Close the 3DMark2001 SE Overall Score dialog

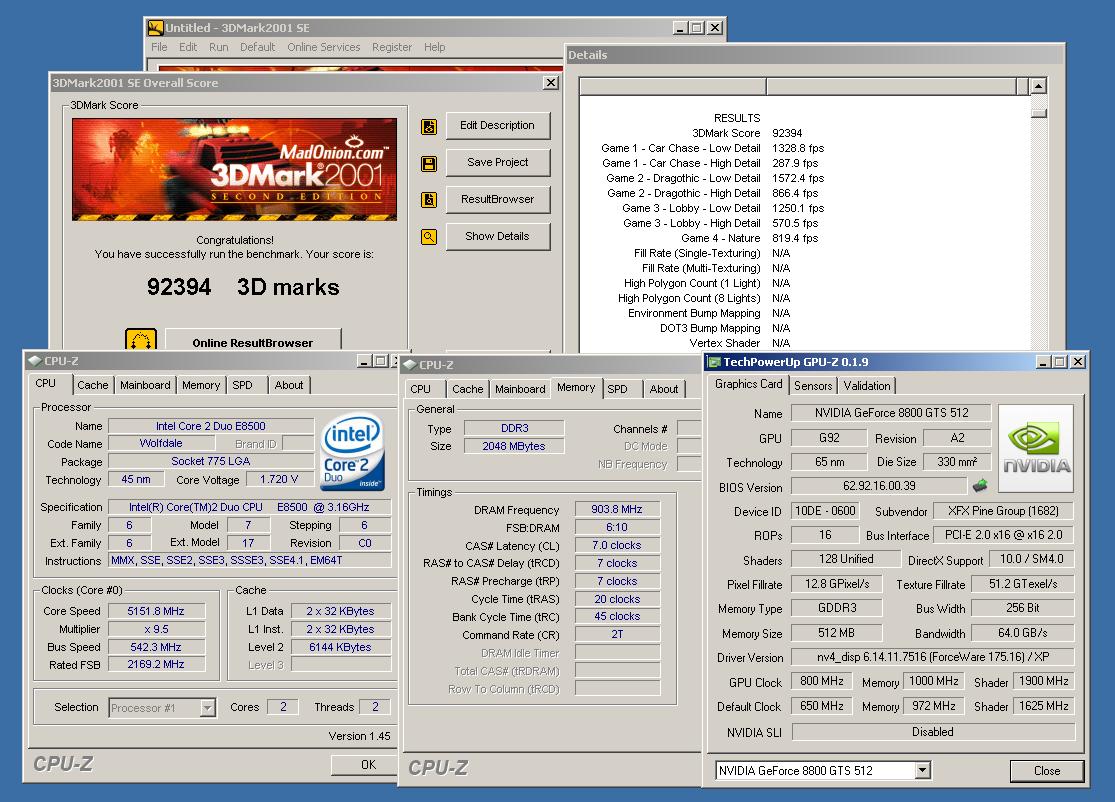550,82
